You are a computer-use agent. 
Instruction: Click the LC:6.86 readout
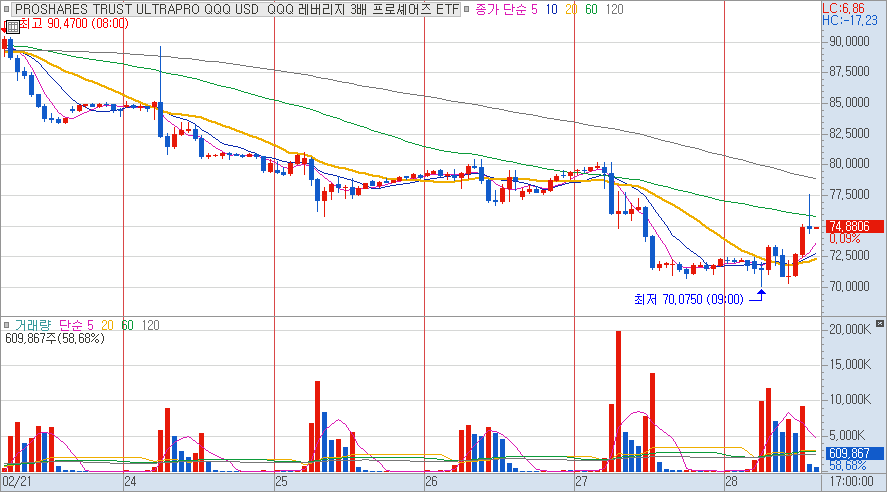pos(843,8)
